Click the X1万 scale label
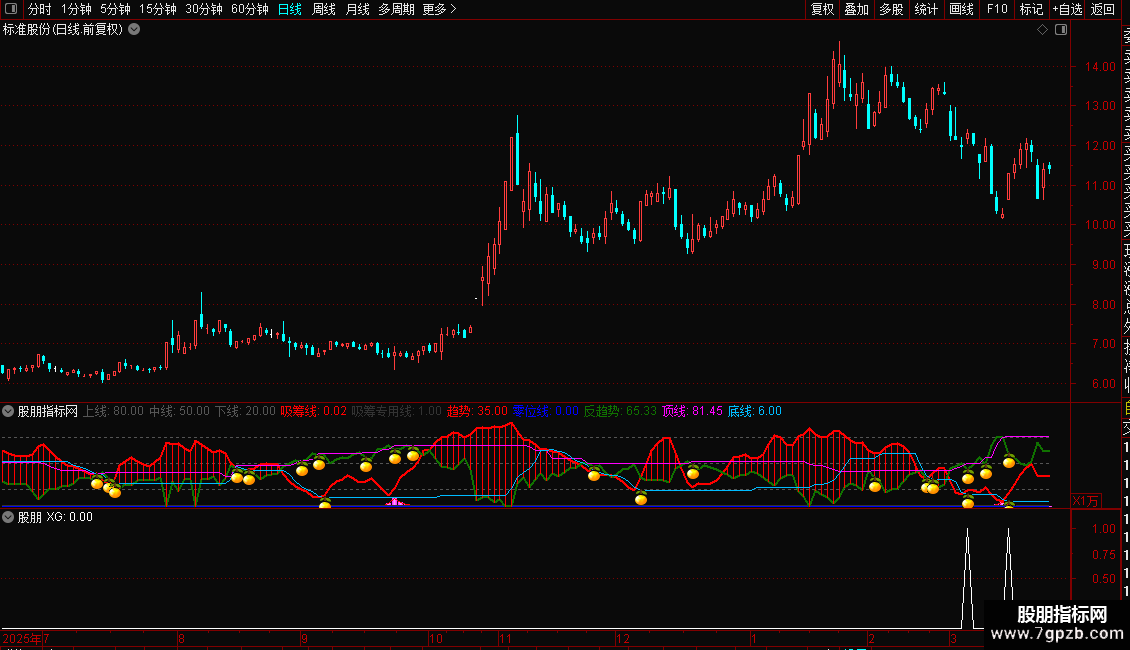This screenshot has height=650, width=1130. tap(1086, 501)
